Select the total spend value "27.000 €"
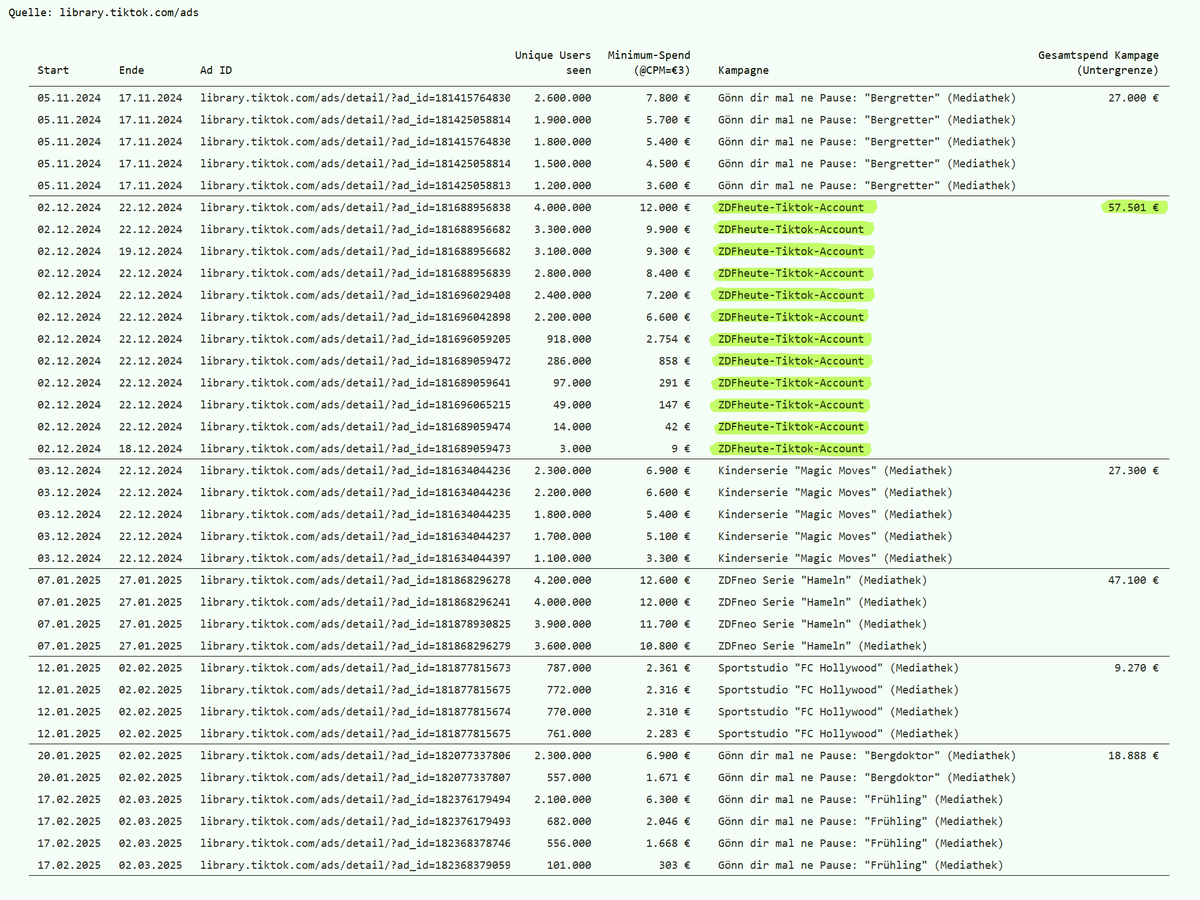This screenshot has height=900, width=1200. pyautogui.click(x=1134, y=98)
